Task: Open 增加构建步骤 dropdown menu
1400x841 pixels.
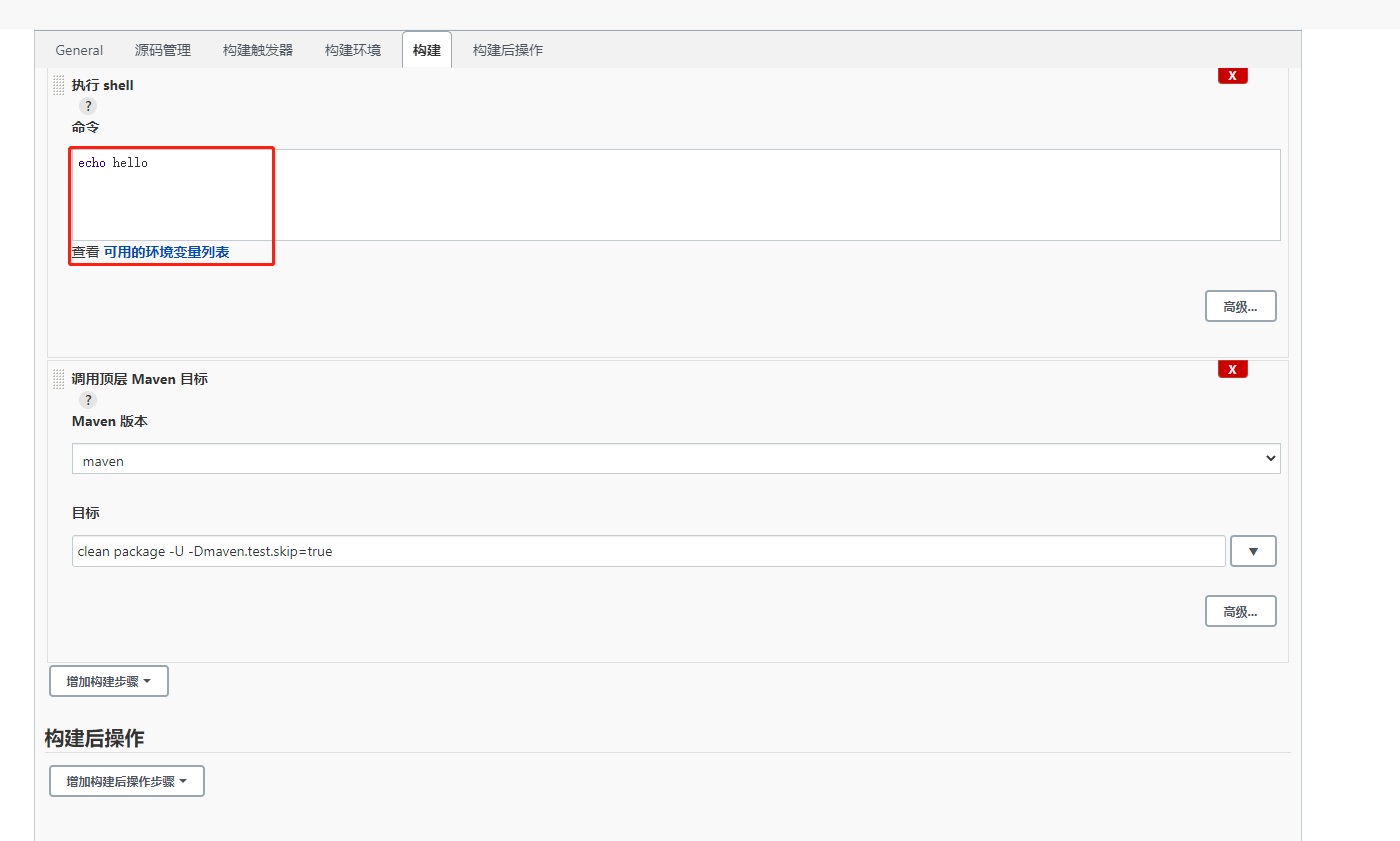Action: pos(109,681)
